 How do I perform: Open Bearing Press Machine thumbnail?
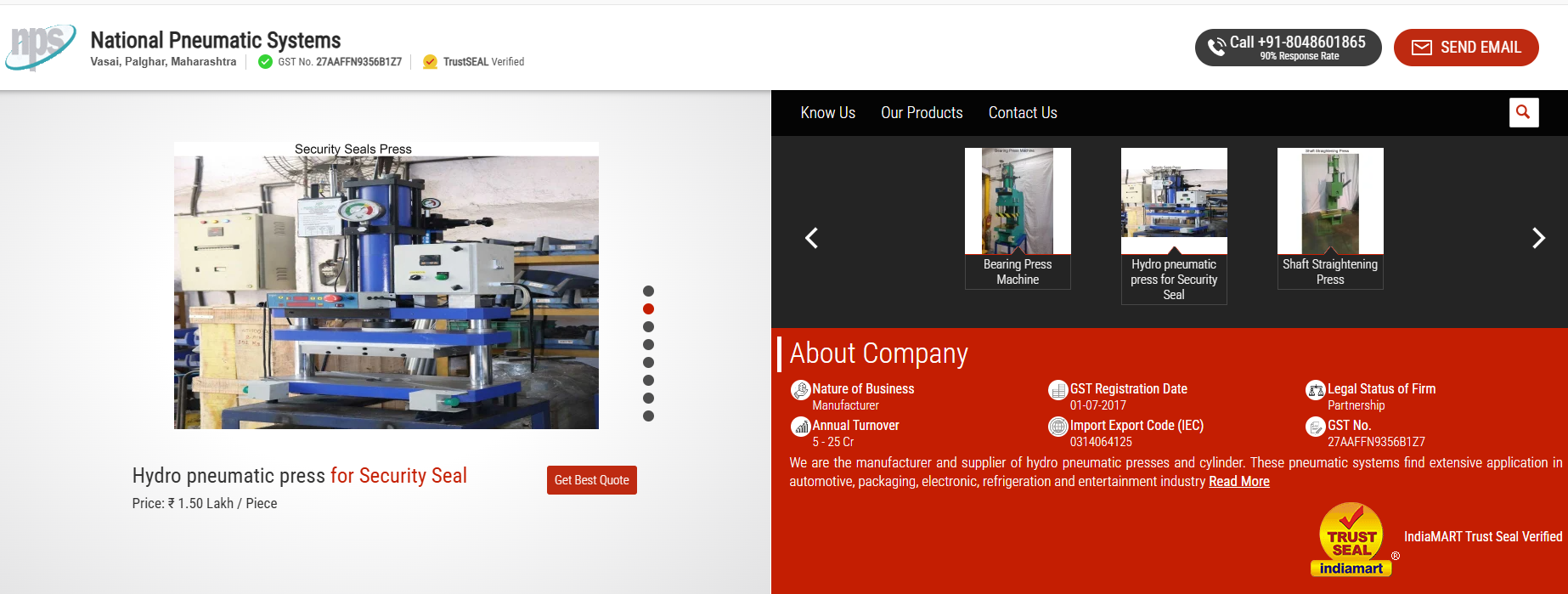click(x=1018, y=201)
